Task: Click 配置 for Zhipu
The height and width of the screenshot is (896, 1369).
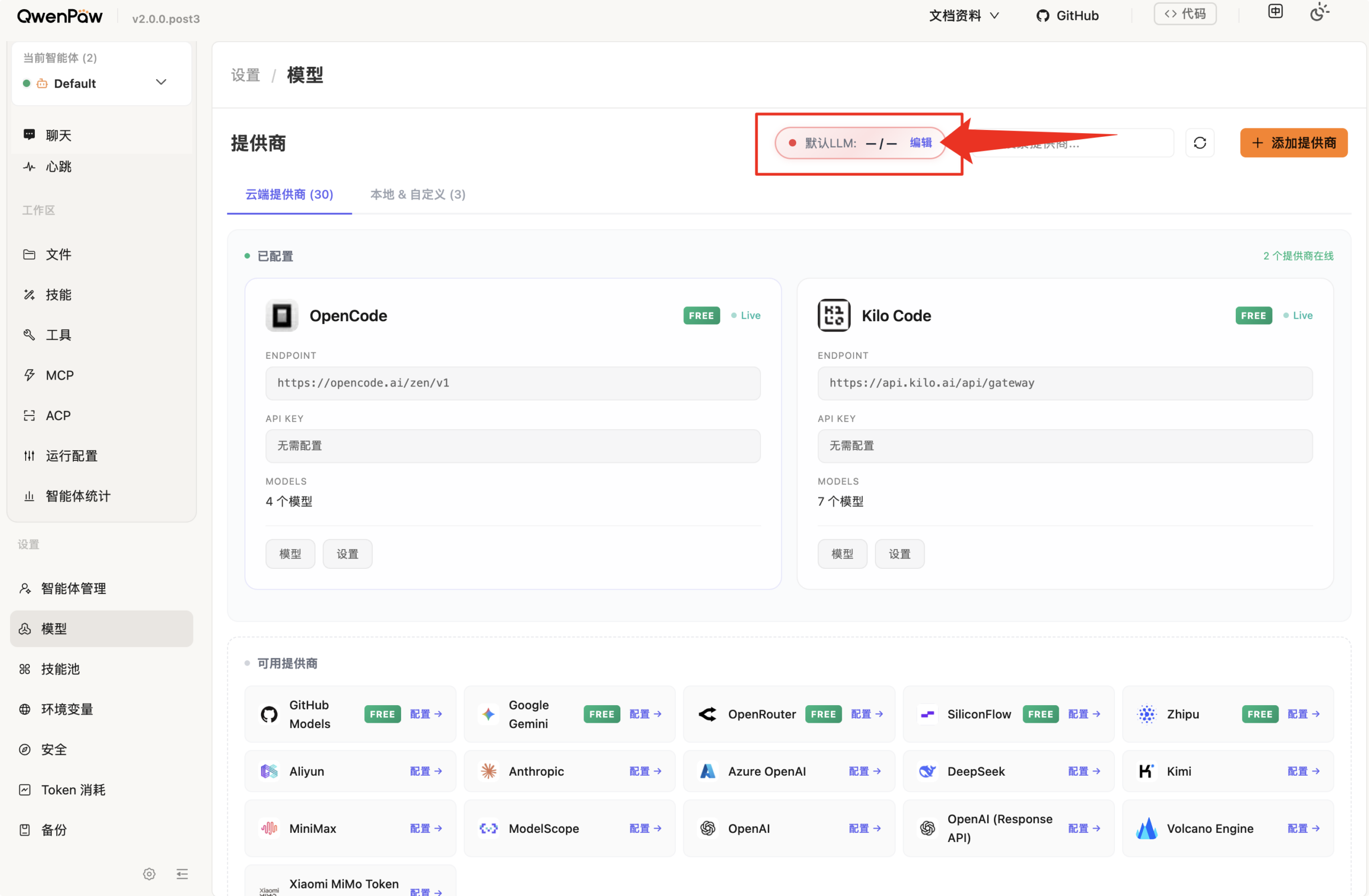Action: 1303,714
